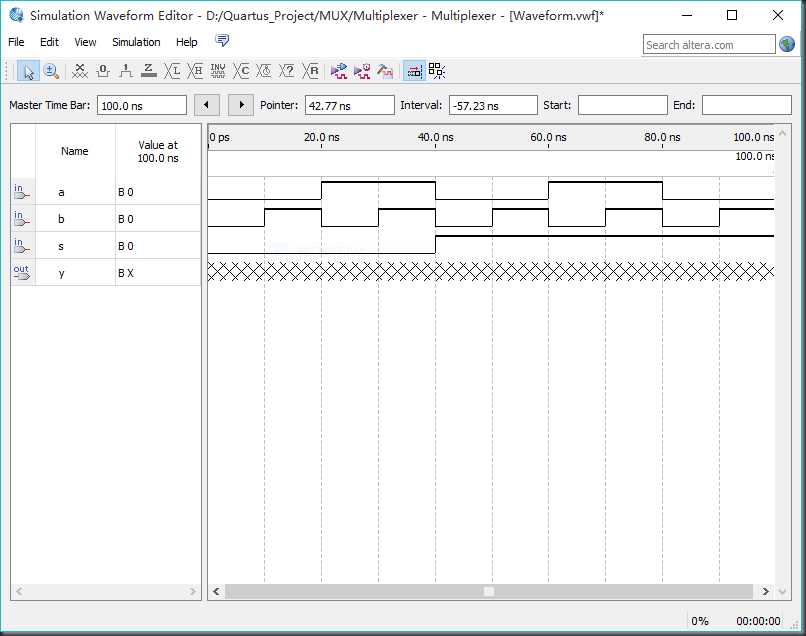This screenshot has width=806, height=636.
Task: Click the Pointer value field
Action: coord(350,105)
